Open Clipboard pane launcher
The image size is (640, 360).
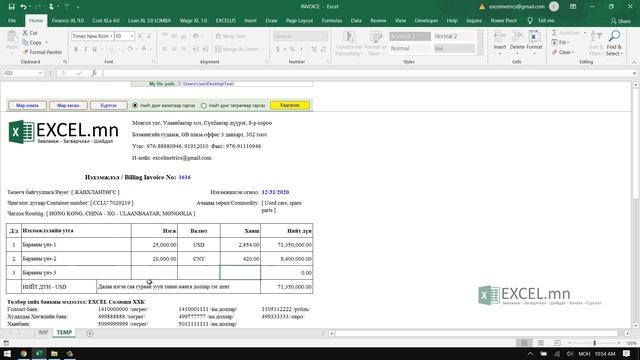tap(65, 62)
